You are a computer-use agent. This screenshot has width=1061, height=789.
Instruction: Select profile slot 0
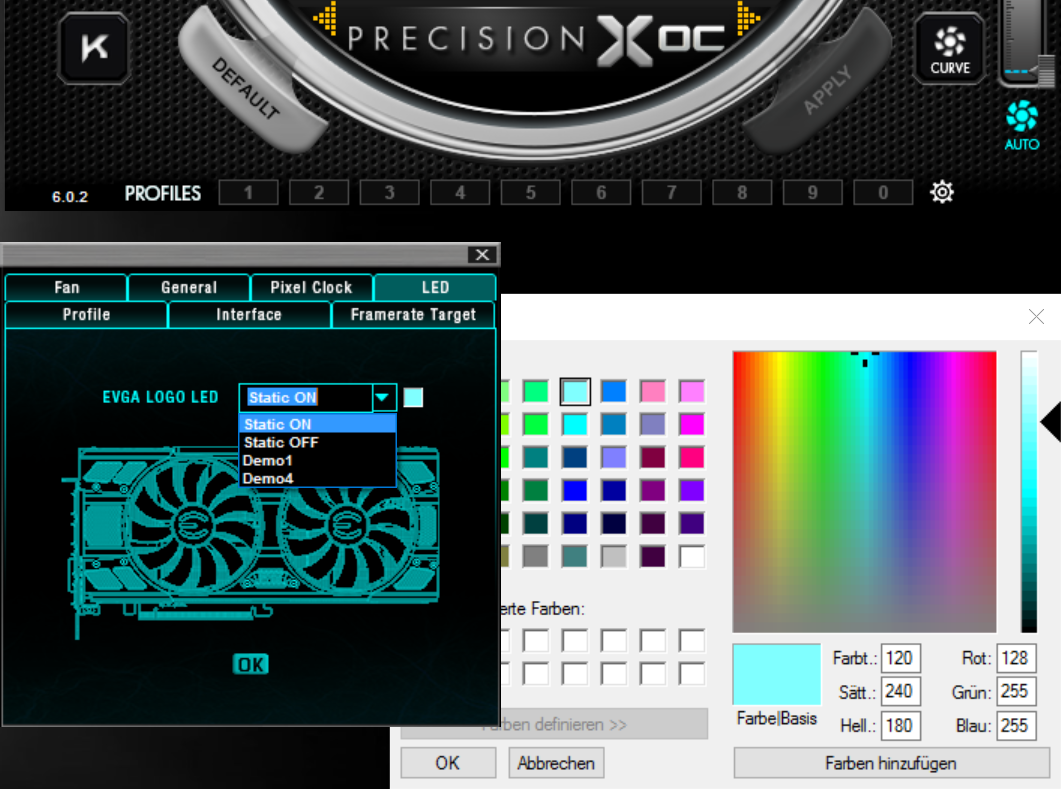coord(883,192)
